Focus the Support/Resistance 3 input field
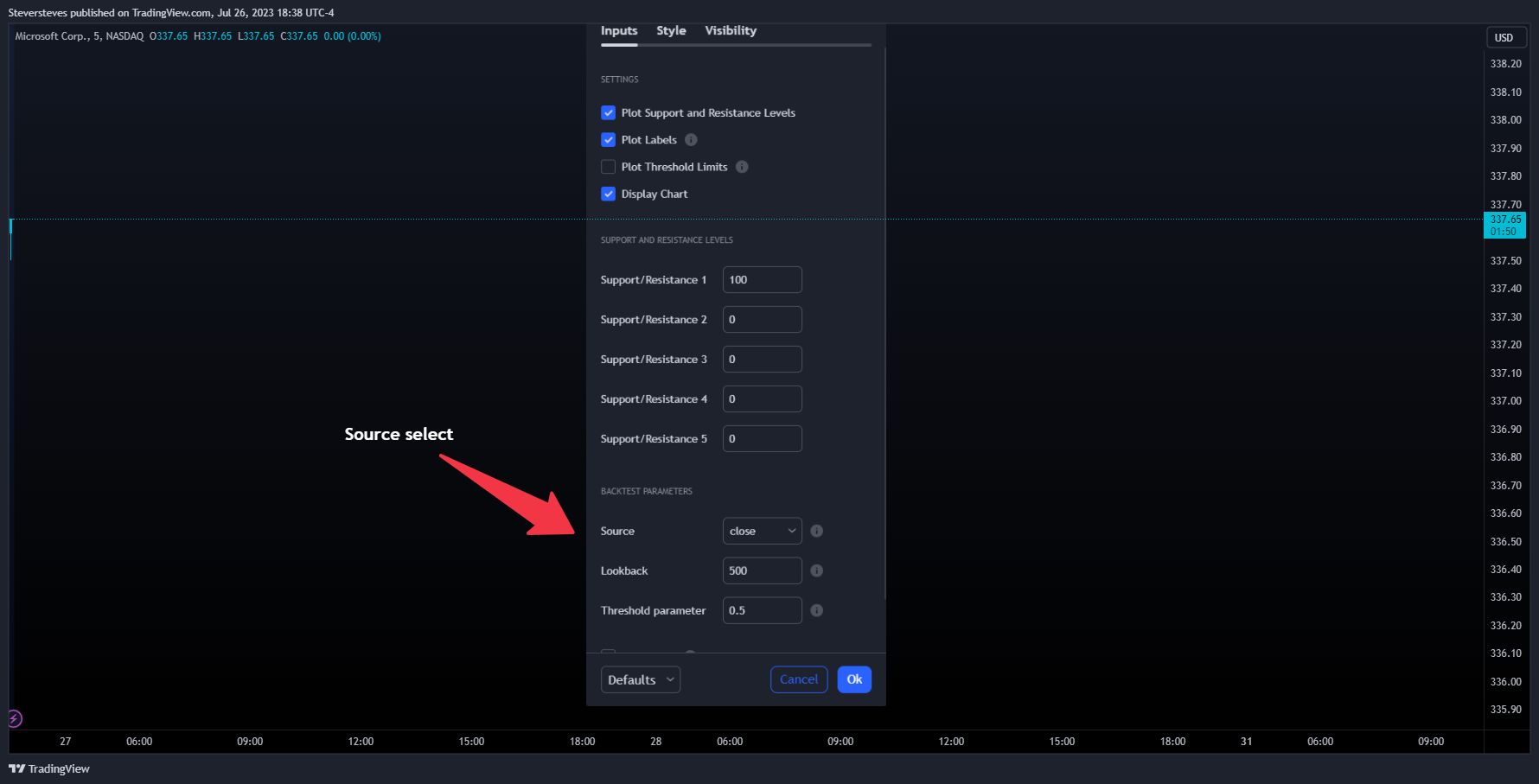 point(762,360)
